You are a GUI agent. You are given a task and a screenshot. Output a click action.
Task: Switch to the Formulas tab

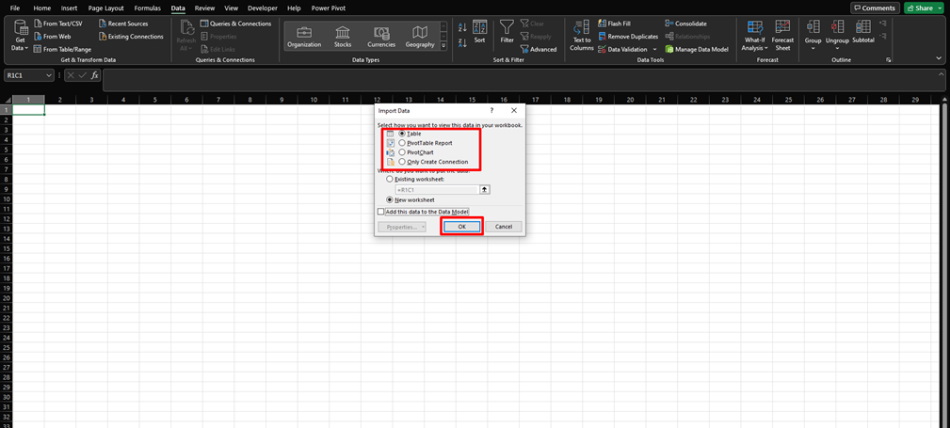(x=148, y=8)
